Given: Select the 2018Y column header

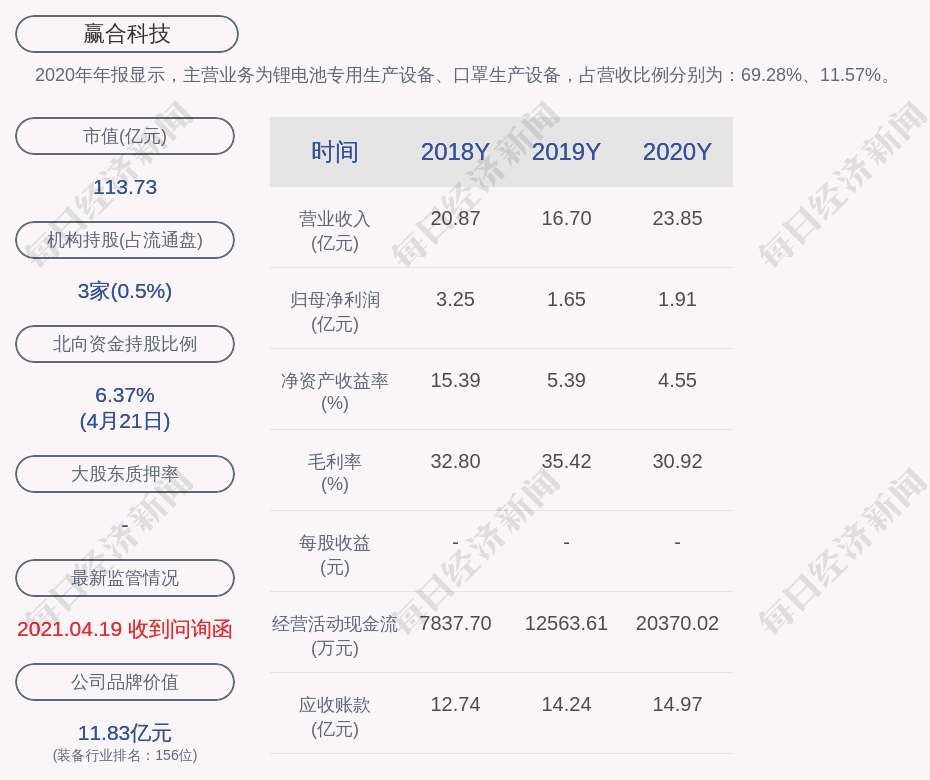Looking at the screenshot, I should (x=455, y=152).
